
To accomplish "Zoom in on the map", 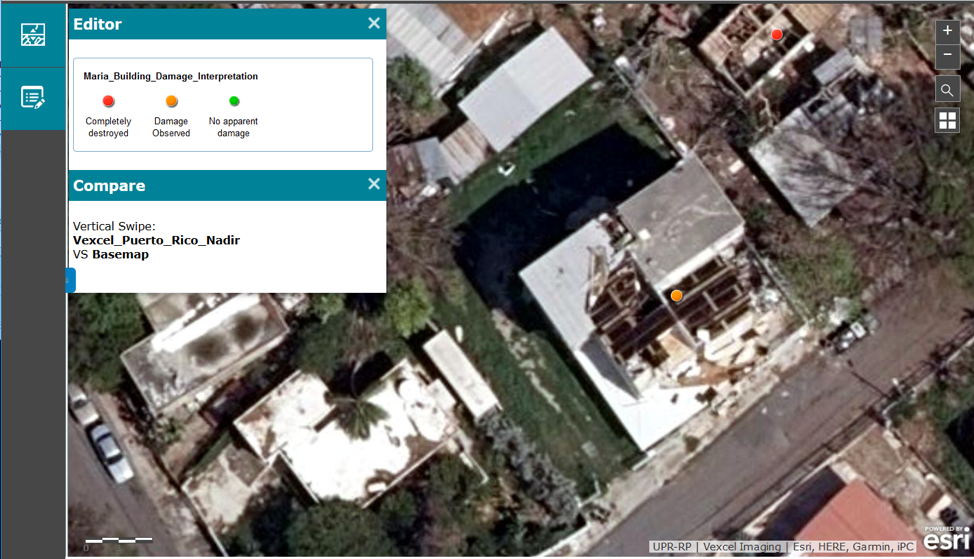I will point(947,30).
